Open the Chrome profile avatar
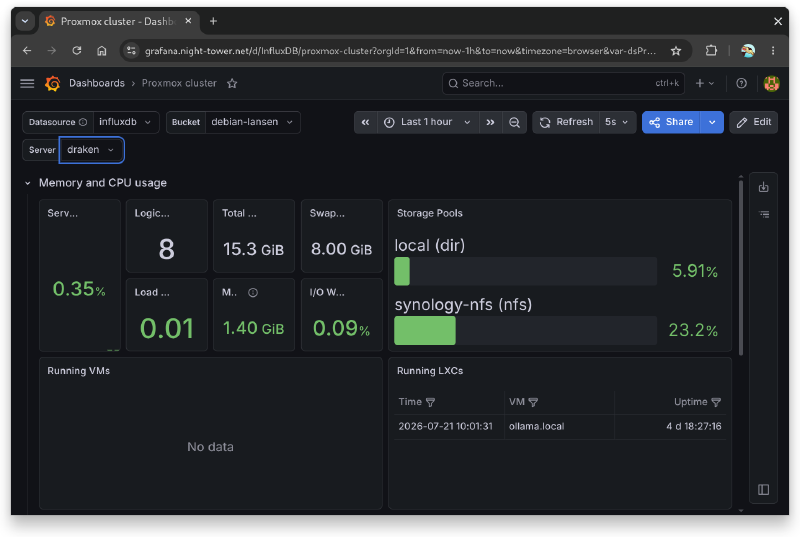Screen dimensions: 800x537 click(748, 50)
